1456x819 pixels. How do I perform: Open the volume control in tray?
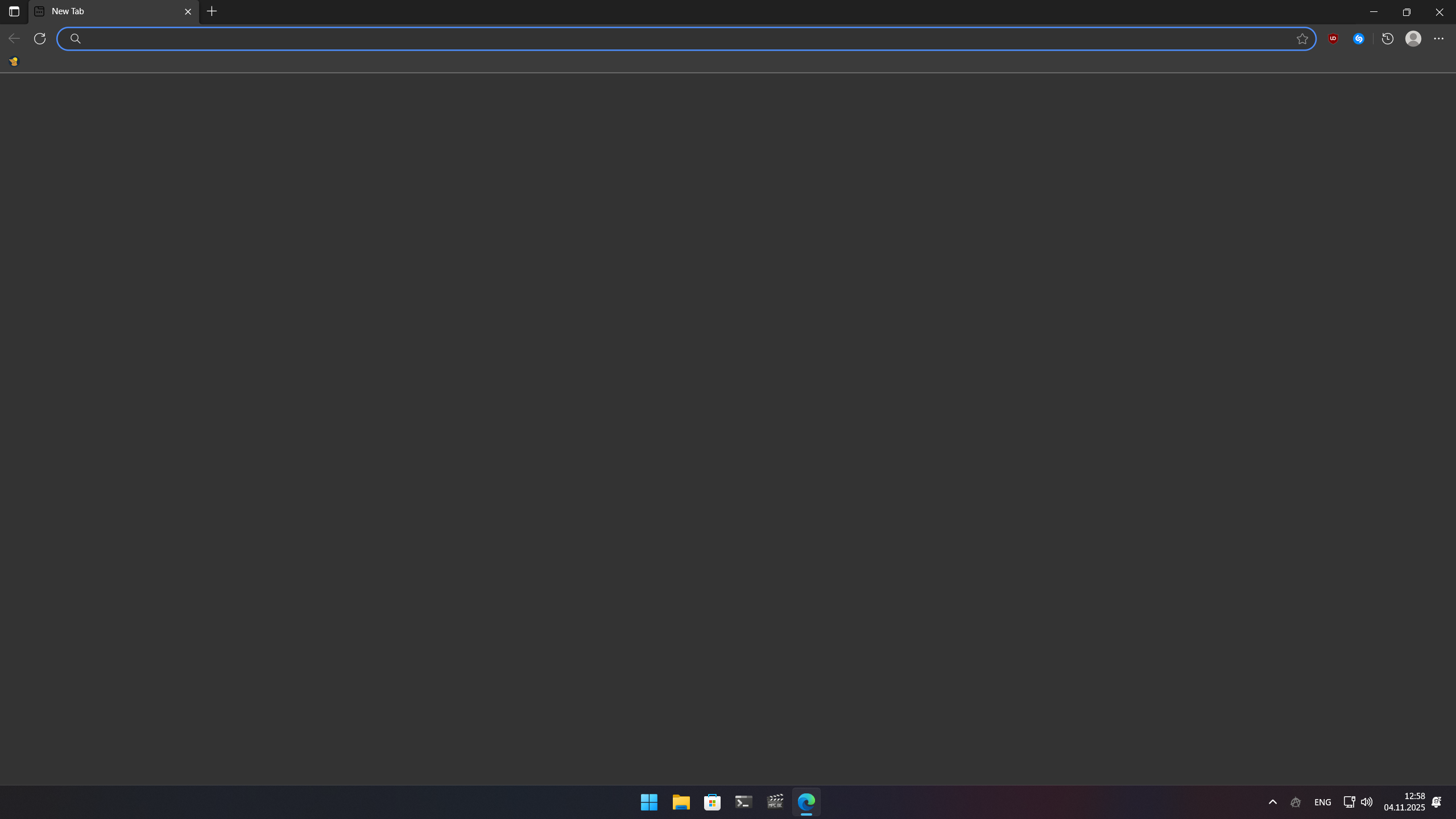[x=1367, y=802]
